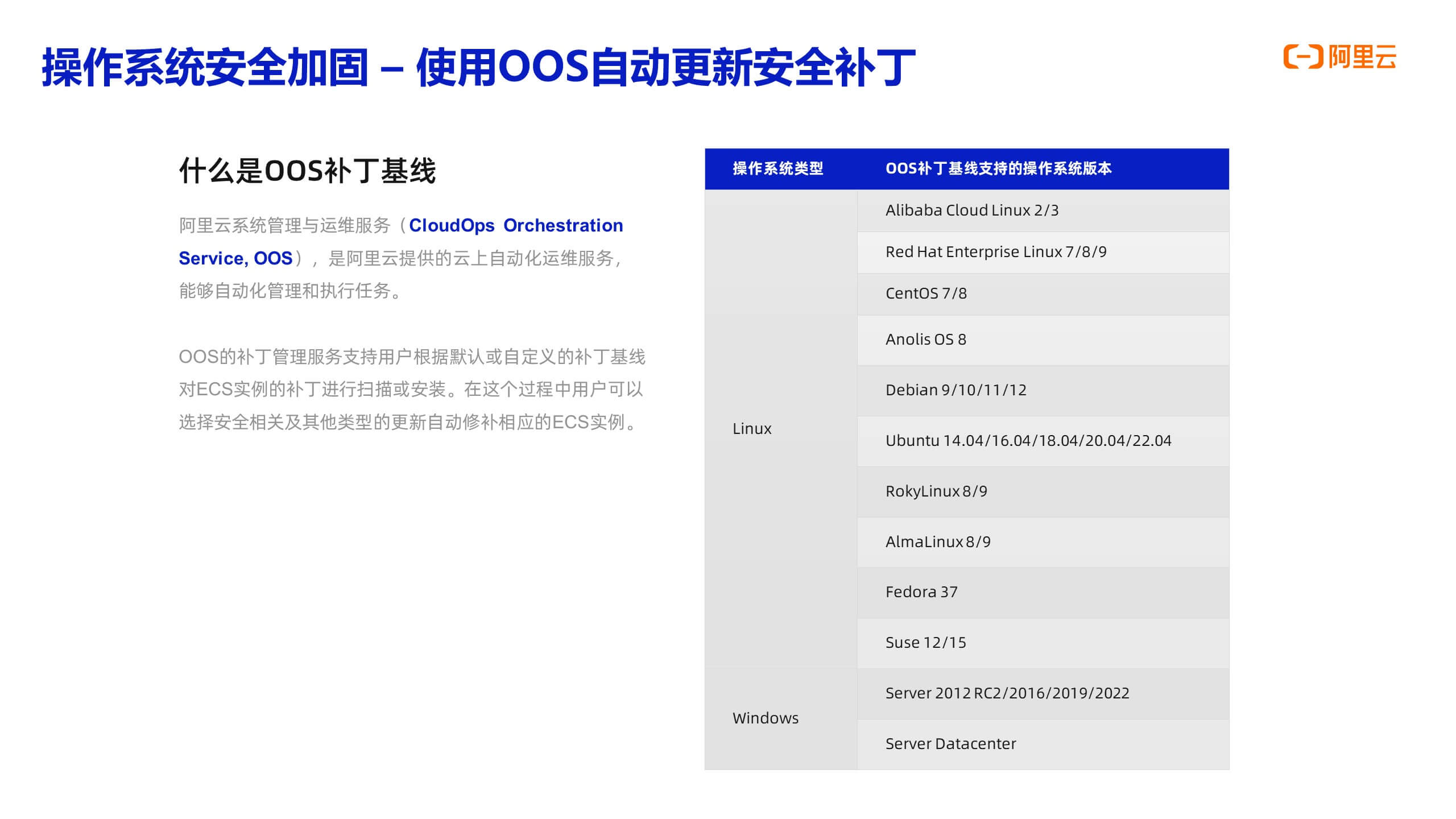This screenshot has width=1456, height=819.
Task: Click the Alibaba Cloud logo
Action: click(x=1339, y=56)
